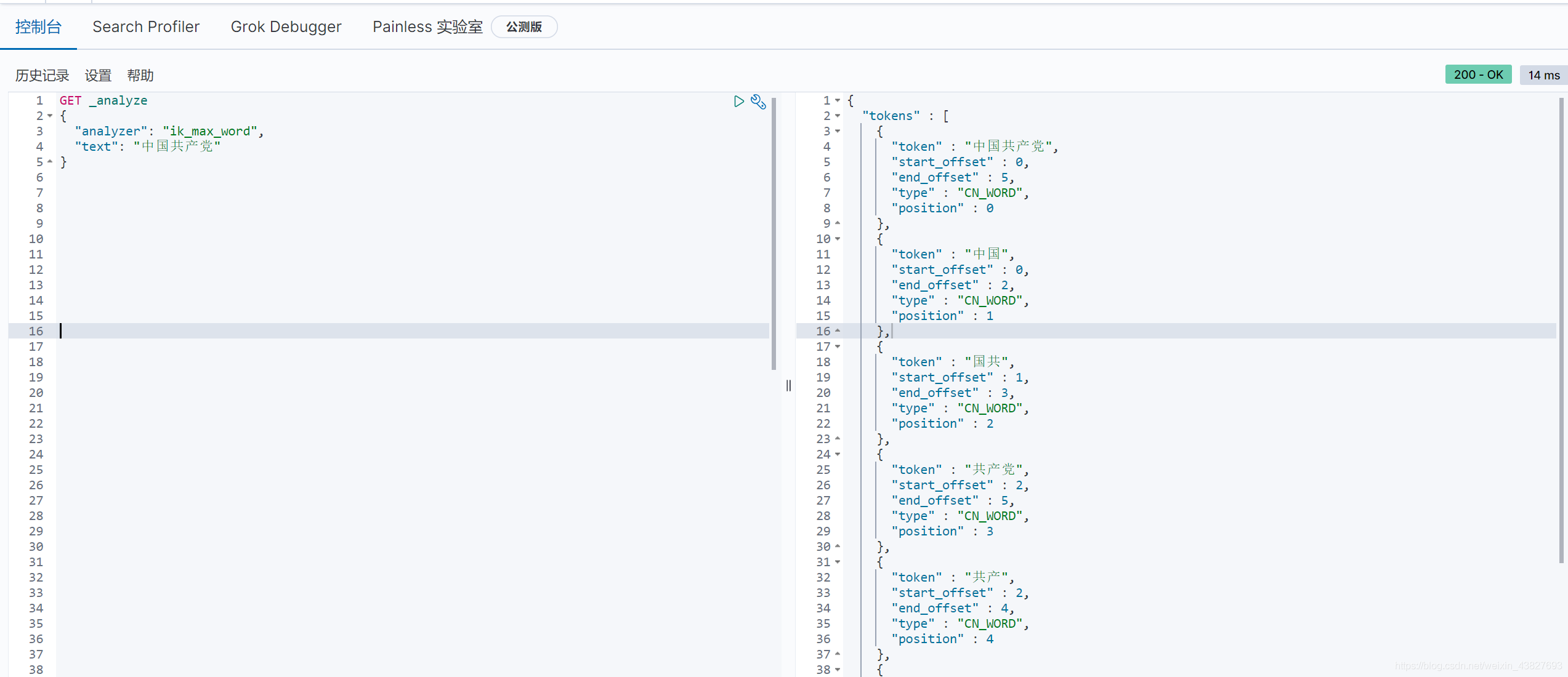The image size is (1568, 677).
Task: Open 设置 settings
Action: tap(98, 75)
